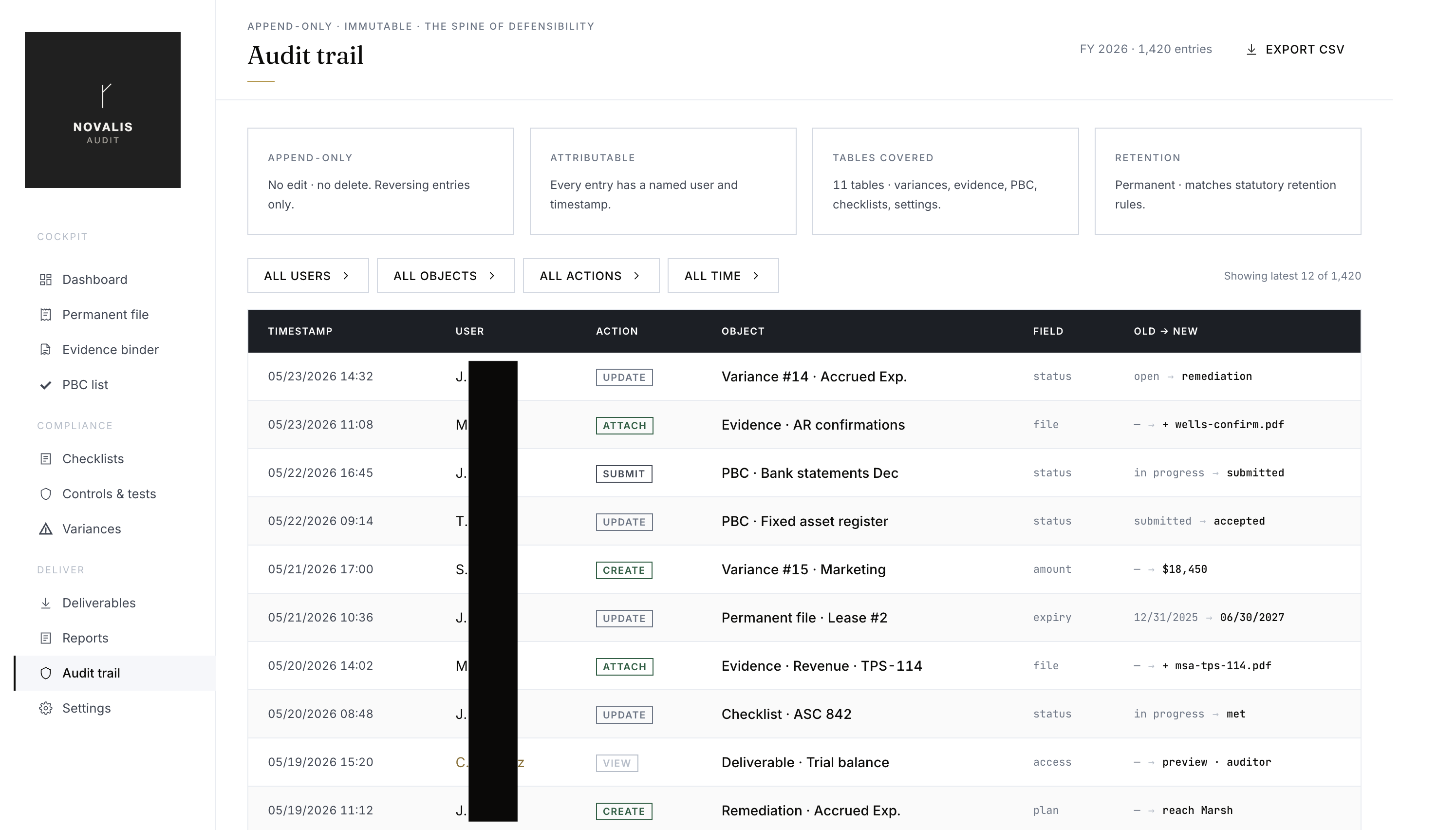Click the VIEW action badge
The height and width of the screenshot is (830, 1456).
(616, 763)
